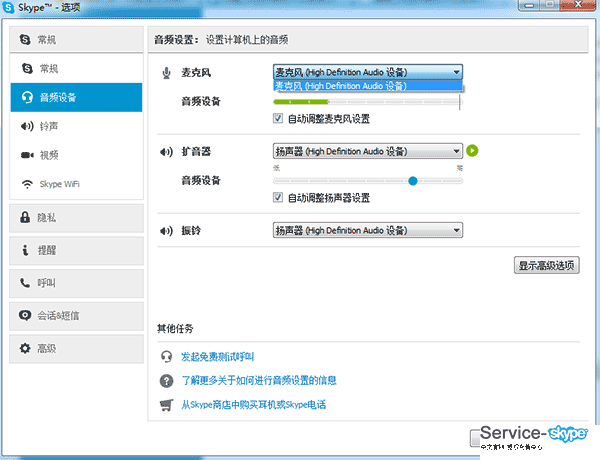
Task: Open the 隐私 privacy section
Action: click(77, 218)
